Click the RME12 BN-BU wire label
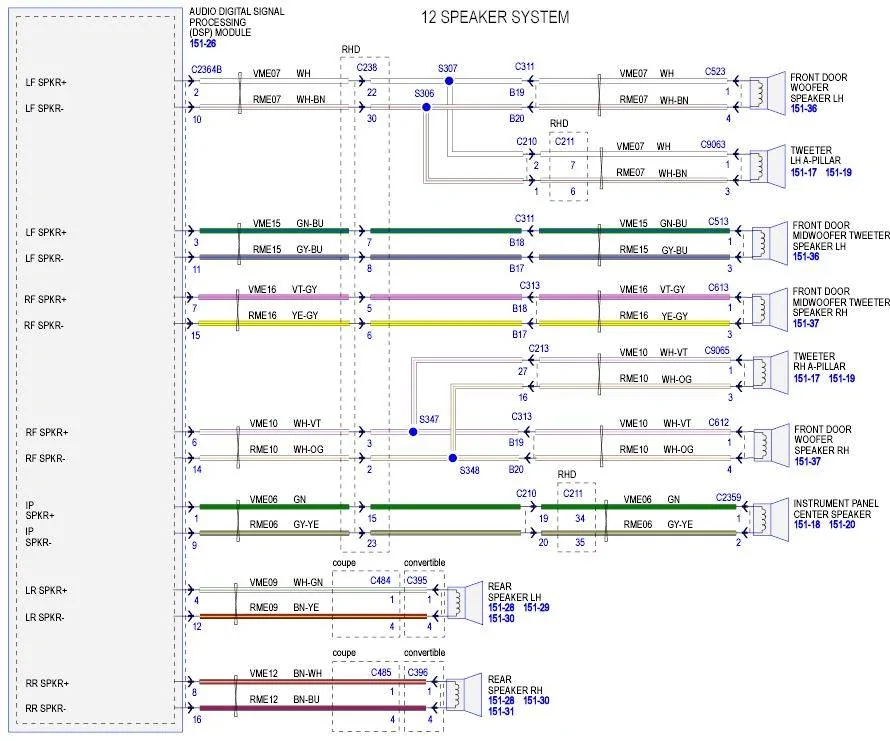Image resolution: width=890 pixels, height=741 pixels. pyautogui.click(x=284, y=700)
